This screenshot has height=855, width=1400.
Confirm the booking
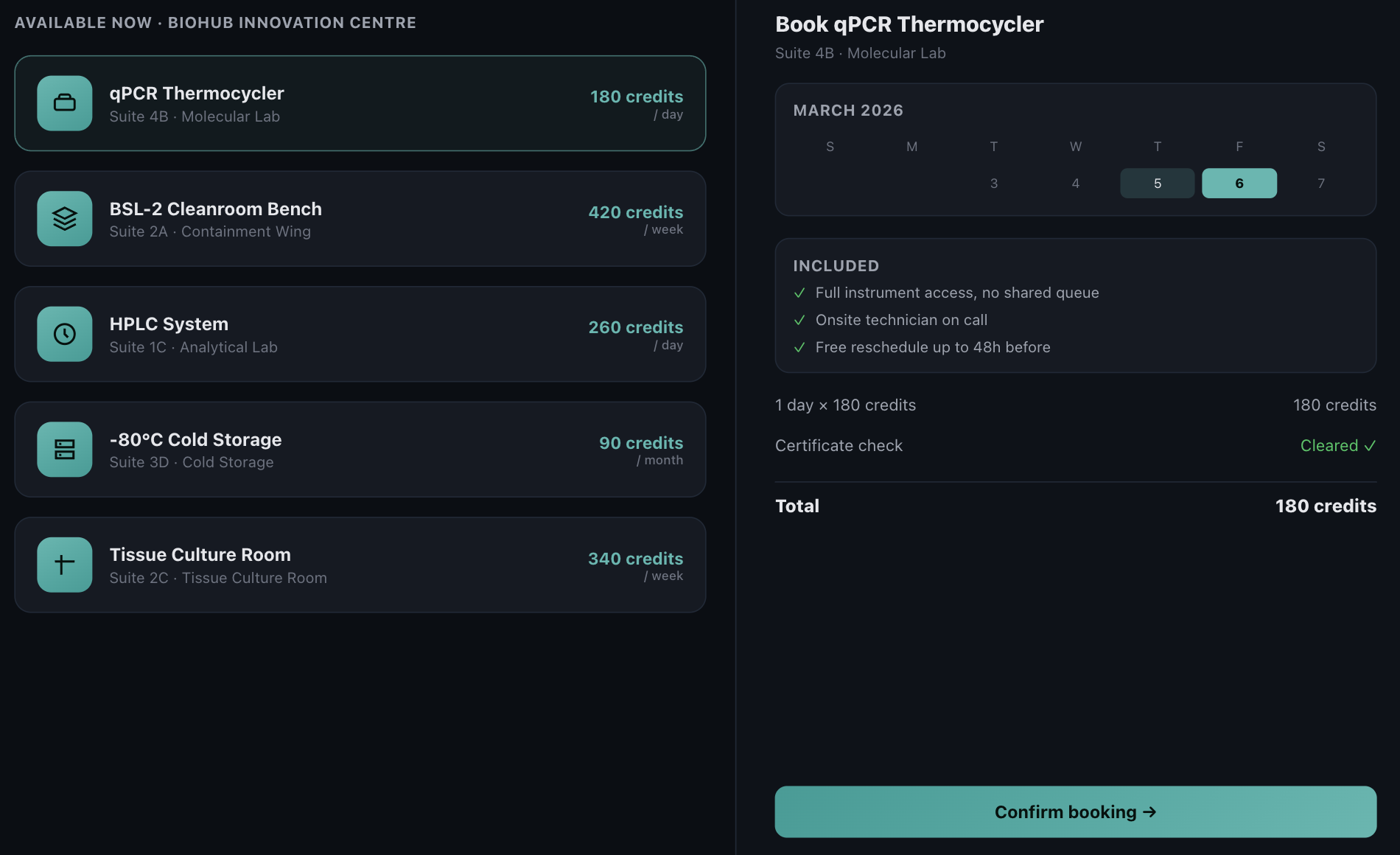click(x=1076, y=812)
